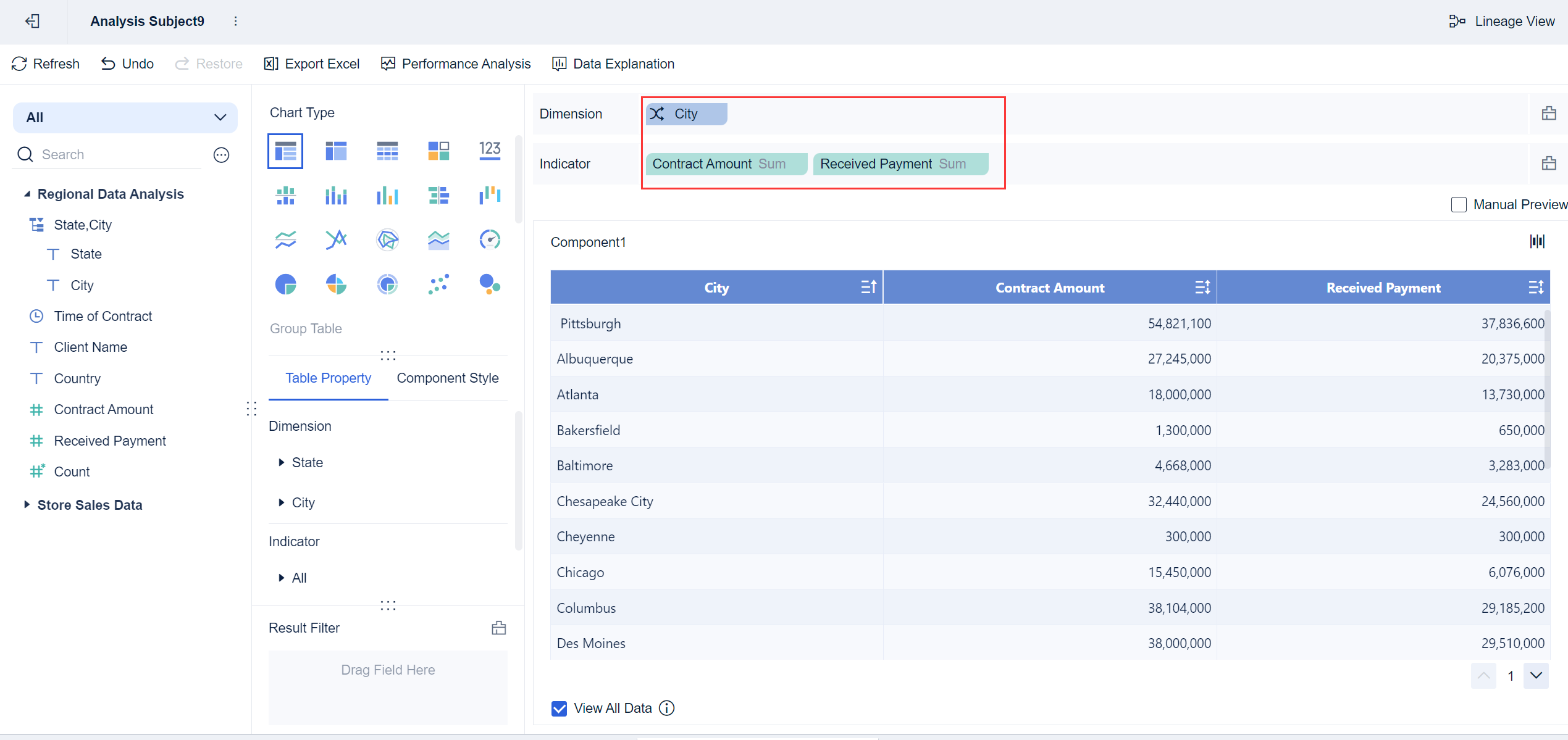Expand the All indicator property
The image size is (1568, 740).
[x=282, y=578]
